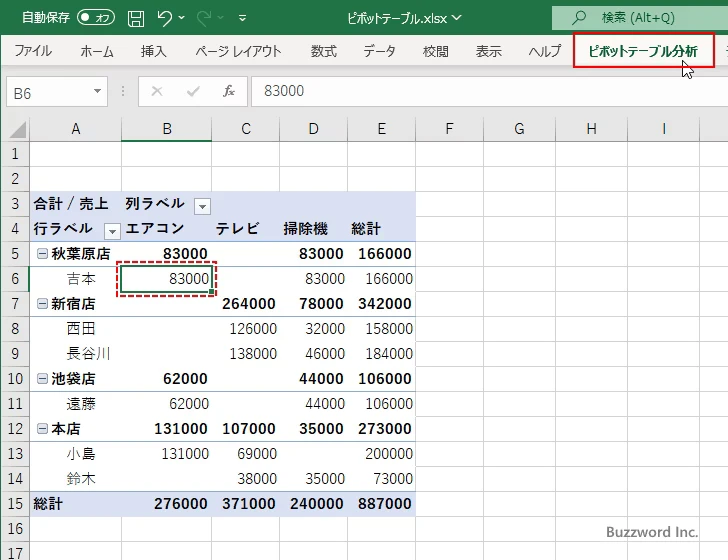This screenshot has height=560, width=728.
Task: Open the Redo history dropdown arrow
Action: (x=221, y=18)
